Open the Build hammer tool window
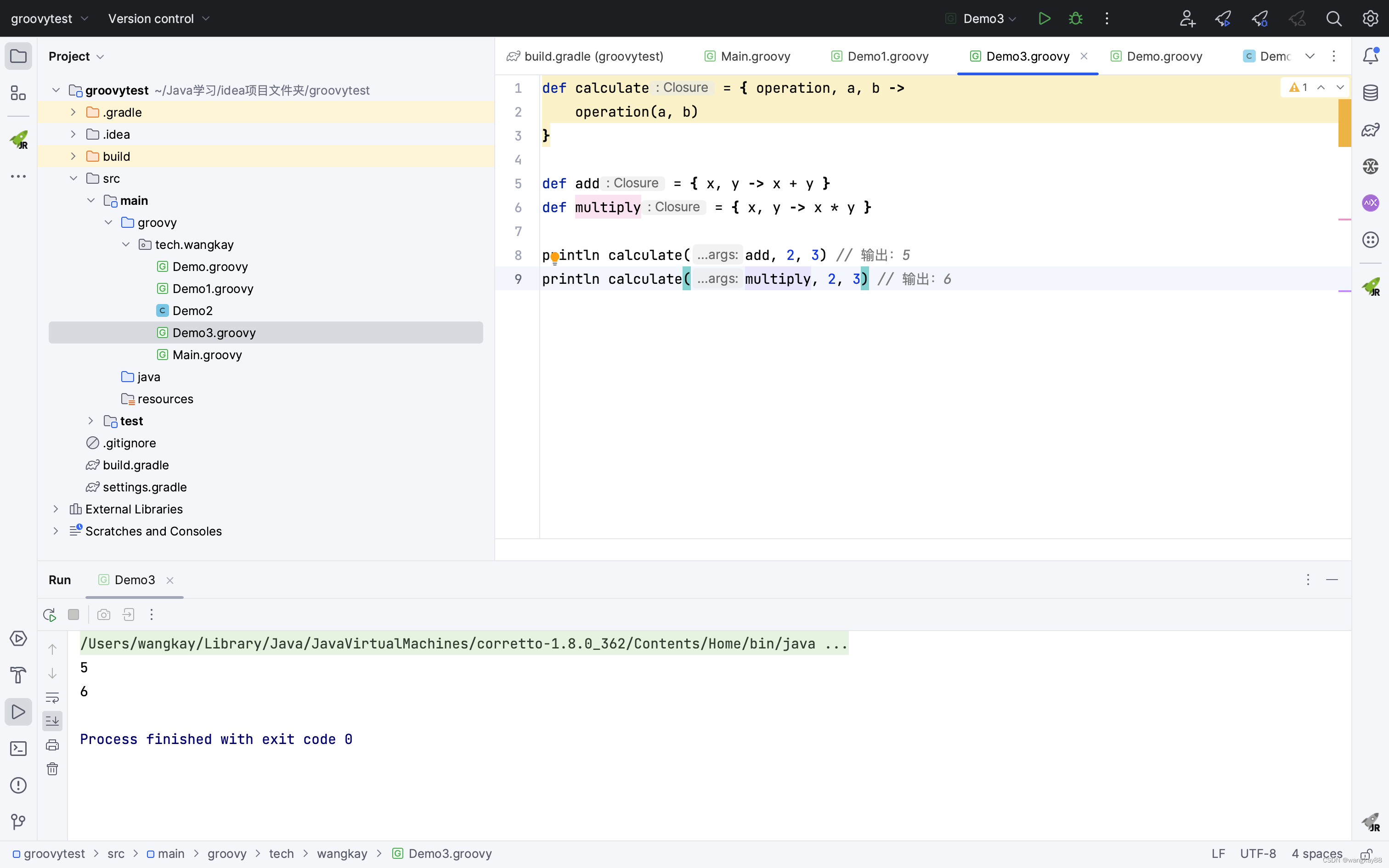The image size is (1389, 868). (18, 675)
